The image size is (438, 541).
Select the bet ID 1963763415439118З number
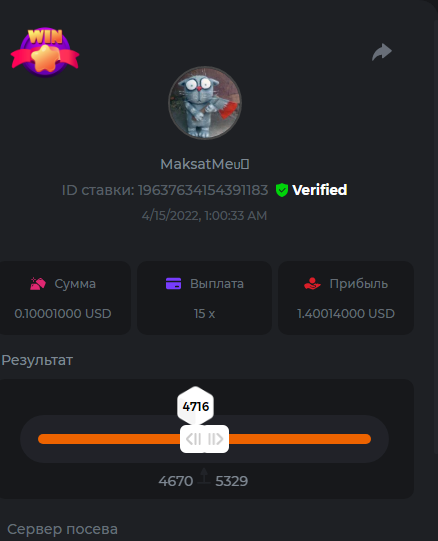pos(203,190)
